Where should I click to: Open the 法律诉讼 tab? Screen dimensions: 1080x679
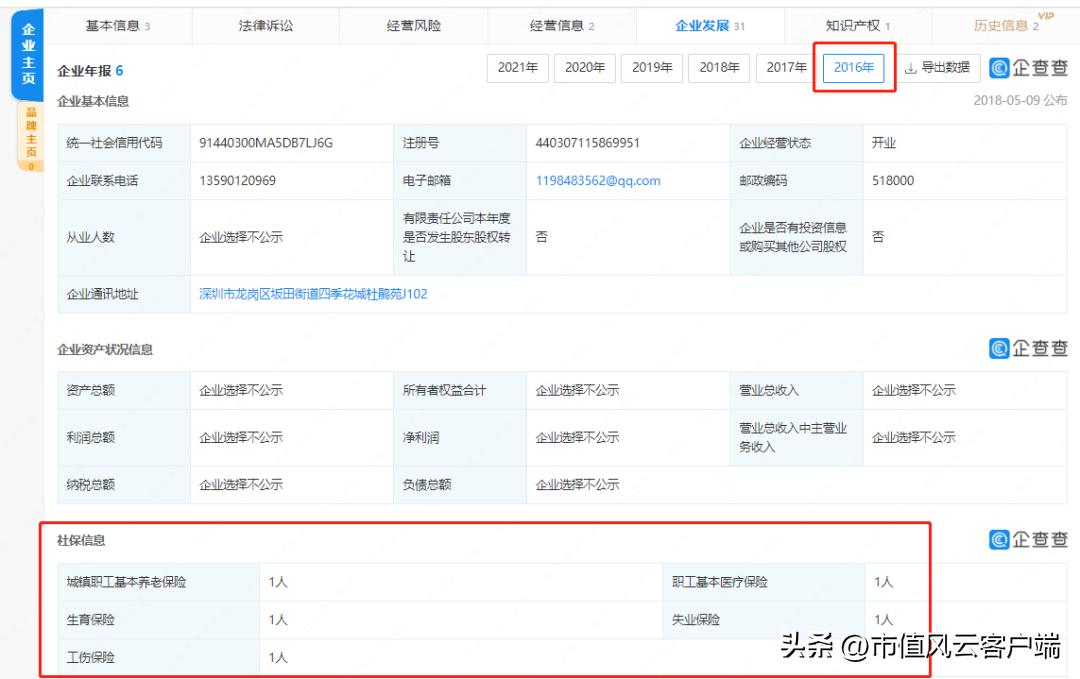coord(263,25)
